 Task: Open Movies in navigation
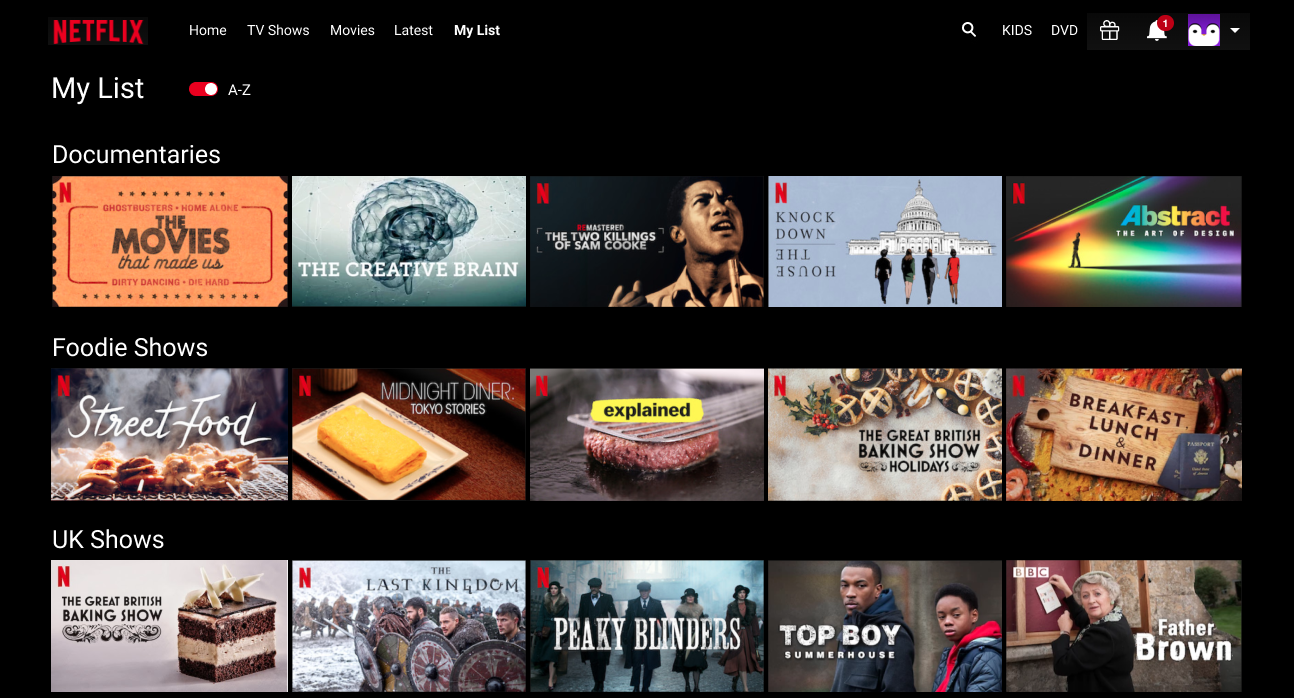352,31
